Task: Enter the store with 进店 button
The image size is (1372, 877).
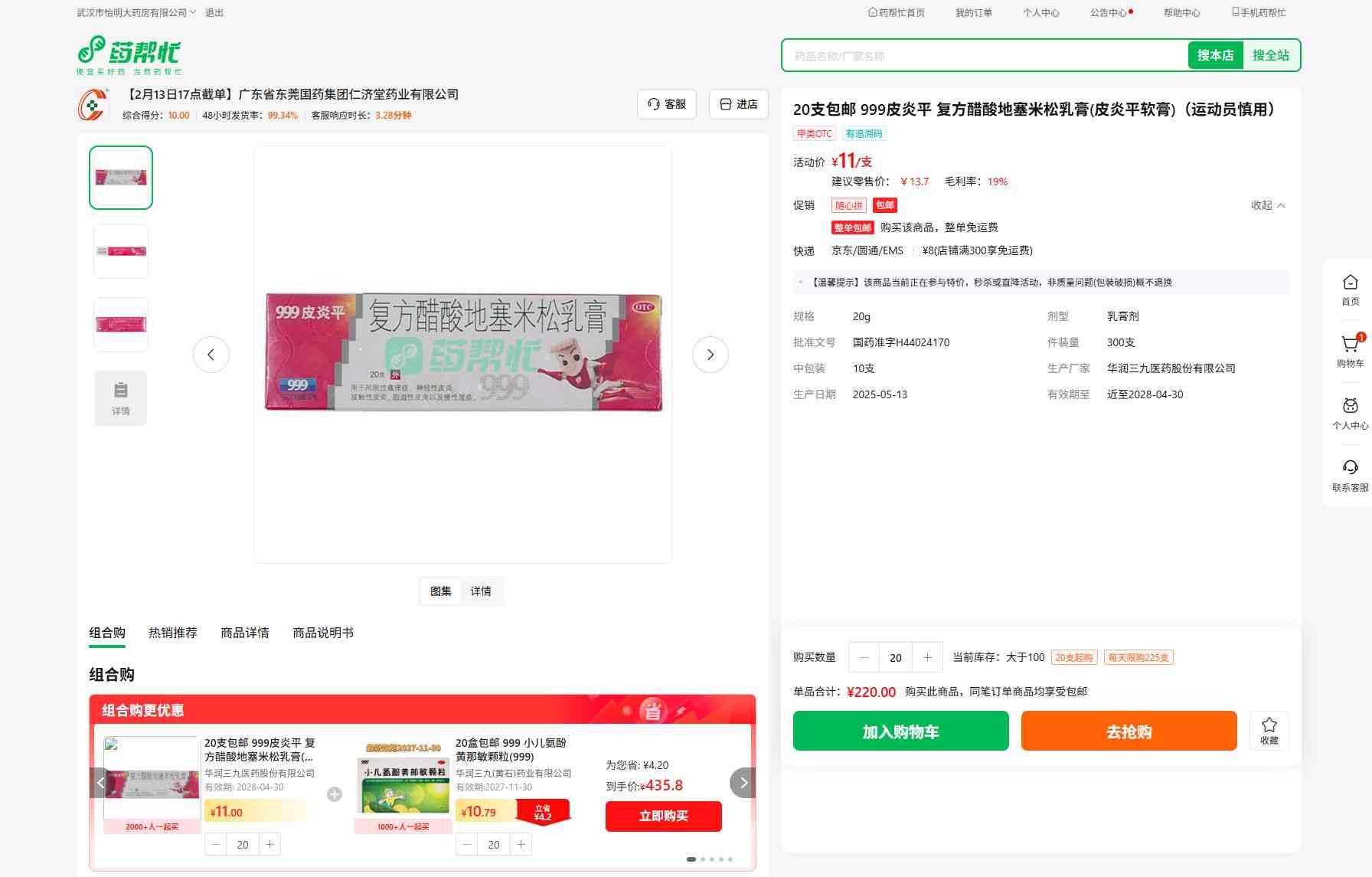Action: point(738,104)
